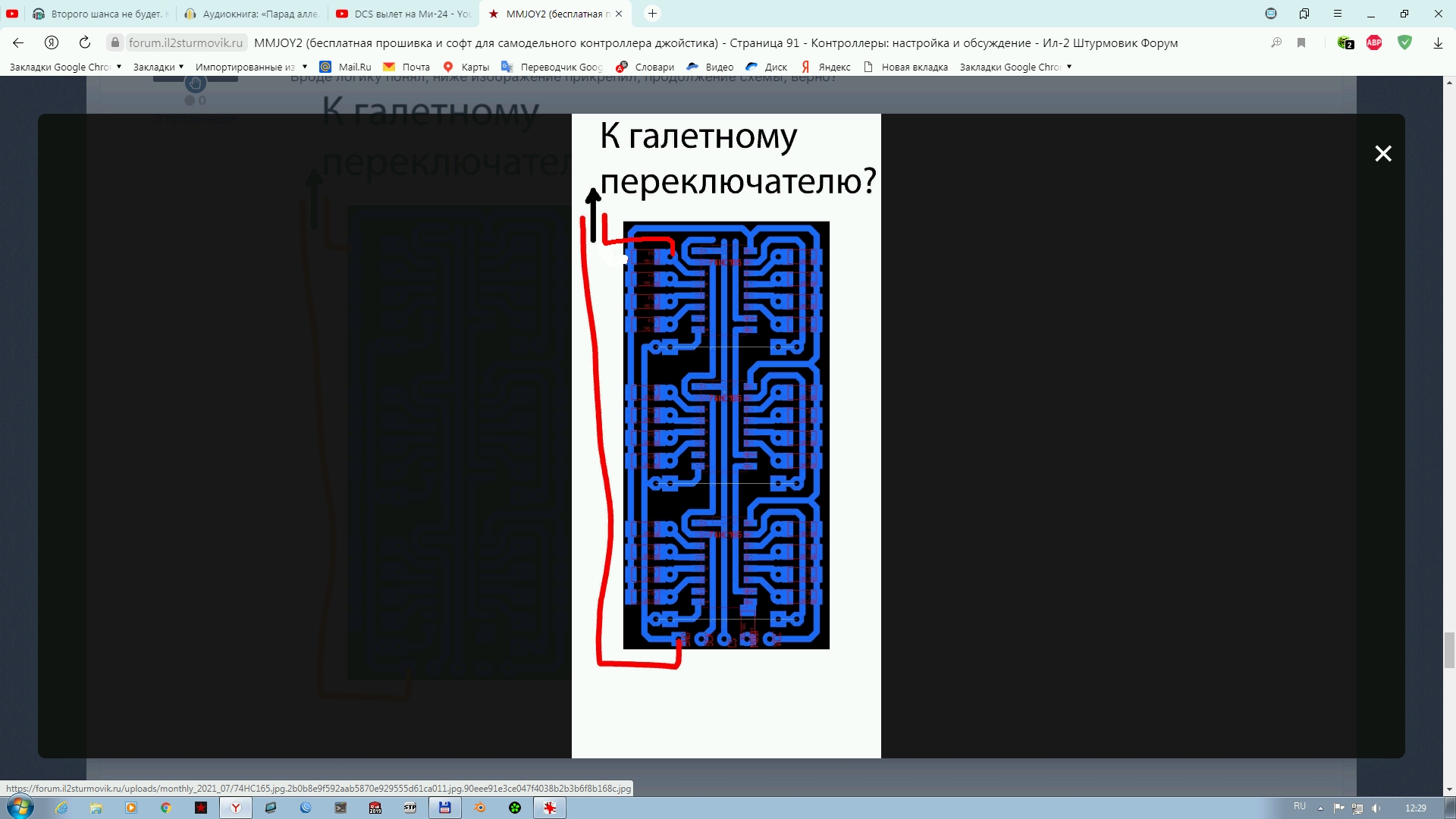
Task: Open a new browser tab
Action: (x=652, y=14)
